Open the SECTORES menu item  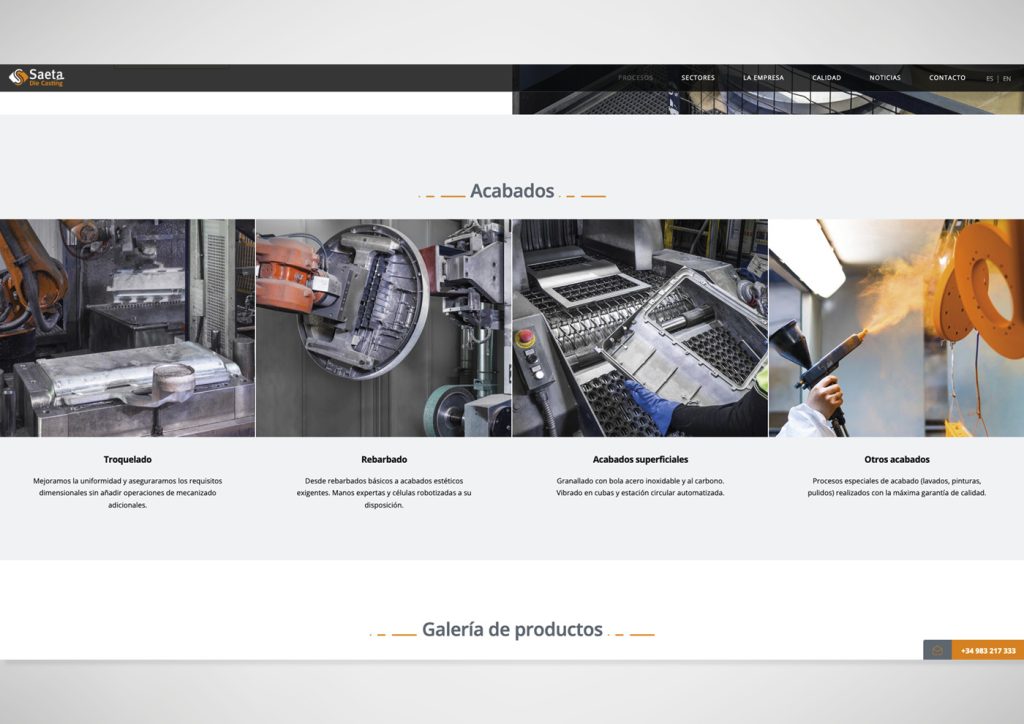(x=698, y=78)
